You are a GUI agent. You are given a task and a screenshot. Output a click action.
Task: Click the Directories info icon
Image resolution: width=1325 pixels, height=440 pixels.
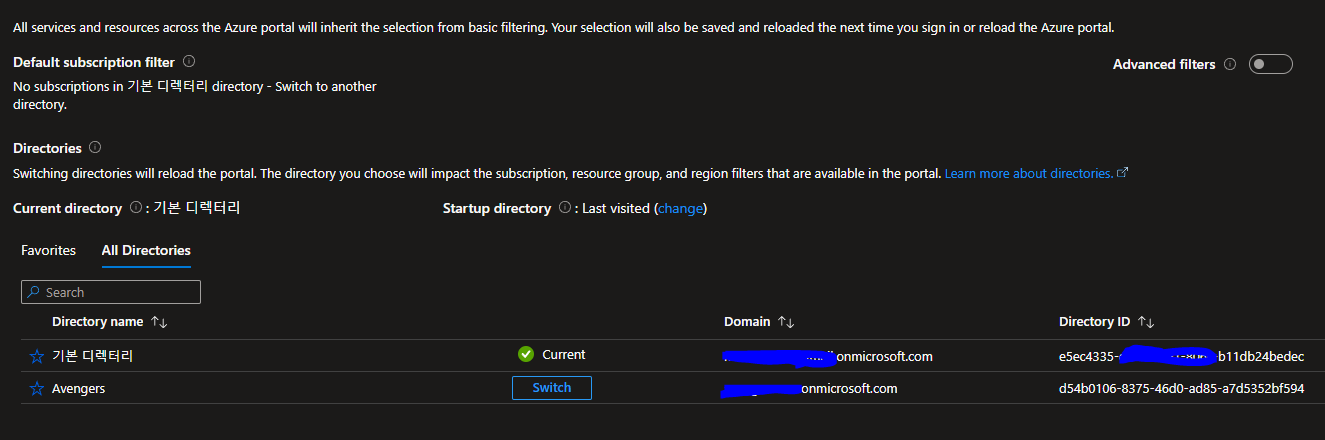95,147
